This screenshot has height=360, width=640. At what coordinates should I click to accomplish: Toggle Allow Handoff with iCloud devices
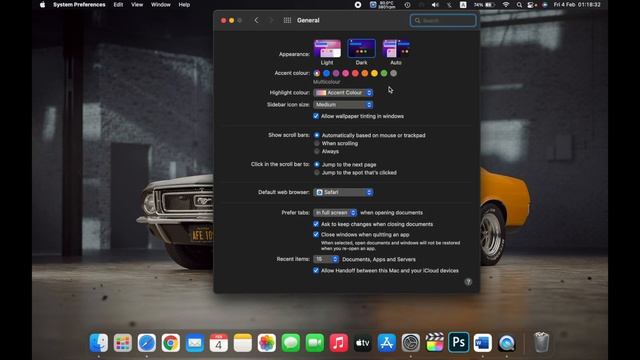point(316,271)
